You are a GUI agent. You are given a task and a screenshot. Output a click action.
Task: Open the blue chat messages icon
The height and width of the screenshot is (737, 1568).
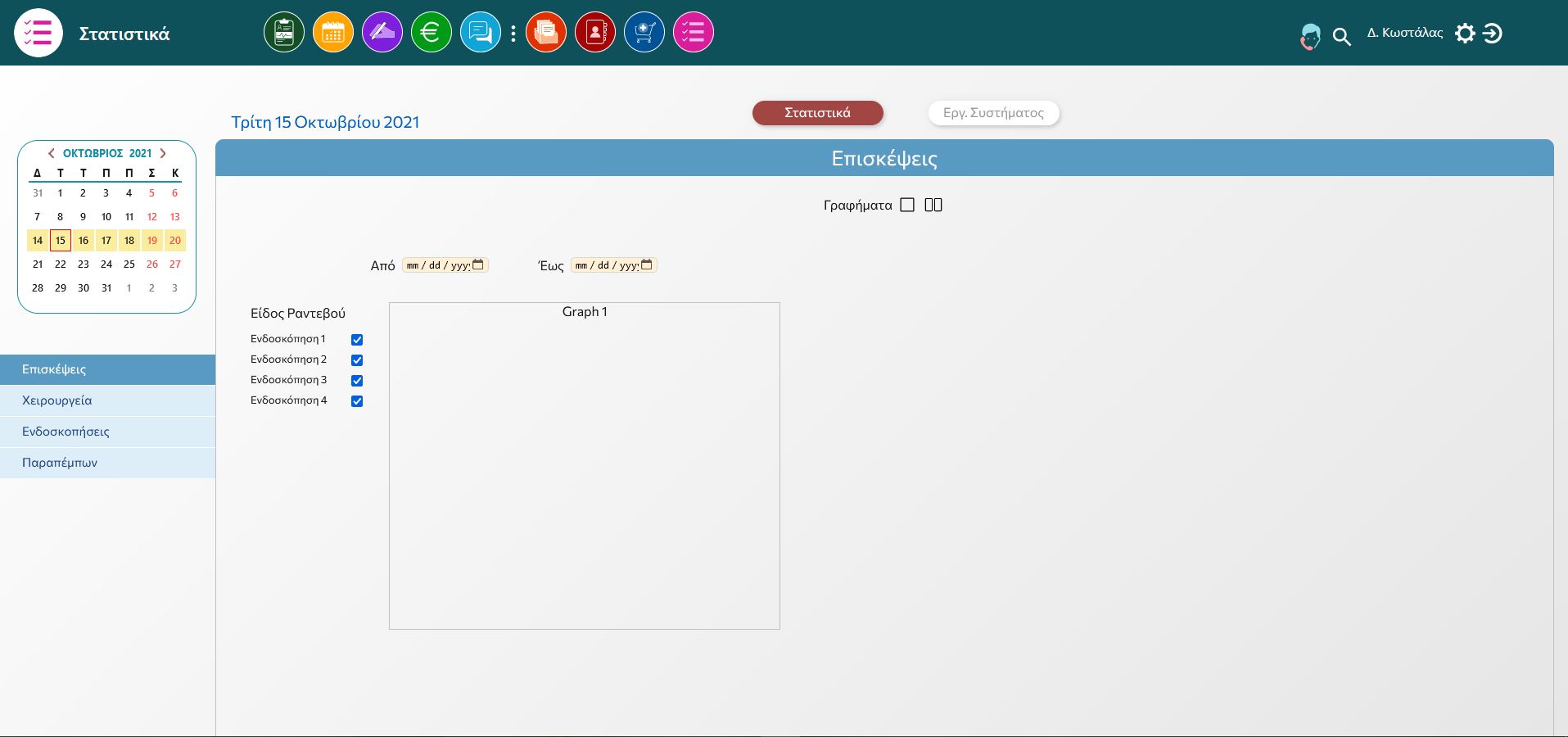pos(481,33)
